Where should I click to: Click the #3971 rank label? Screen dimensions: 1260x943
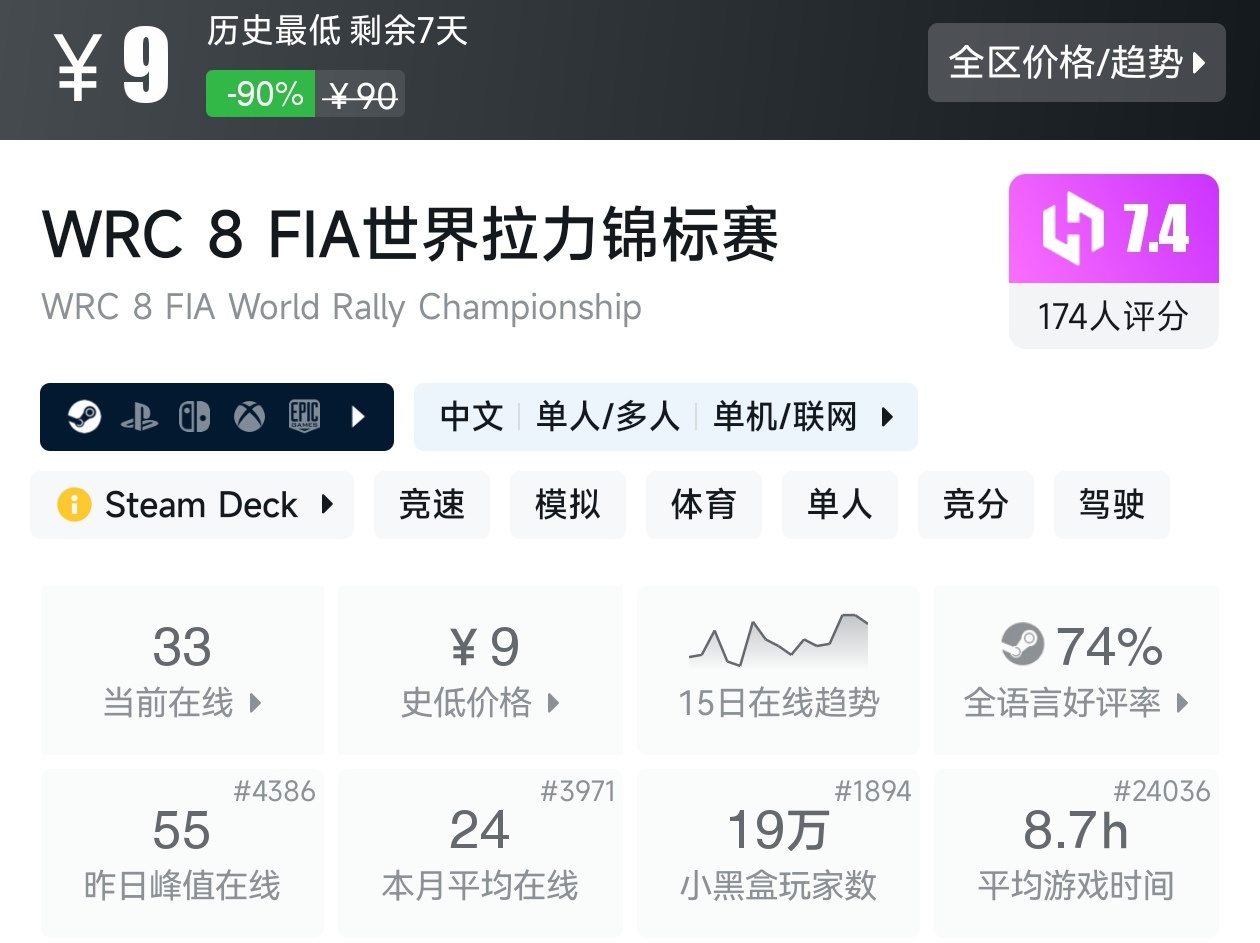click(x=578, y=792)
